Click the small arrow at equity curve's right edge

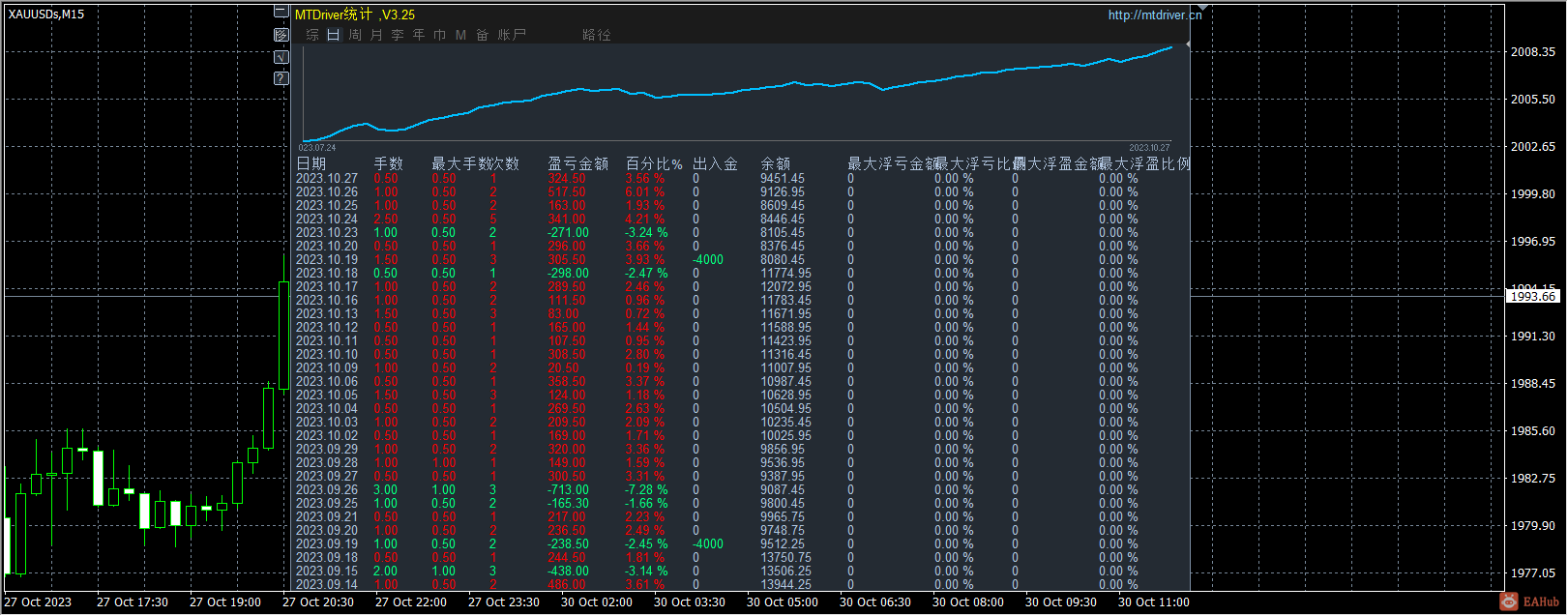click(x=1188, y=44)
